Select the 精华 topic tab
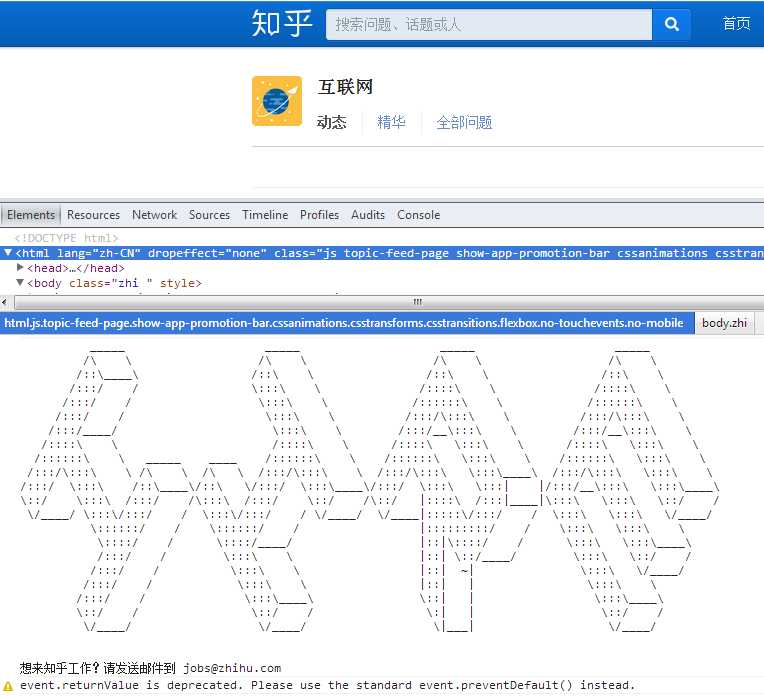This screenshot has width=764, height=697. pos(391,122)
